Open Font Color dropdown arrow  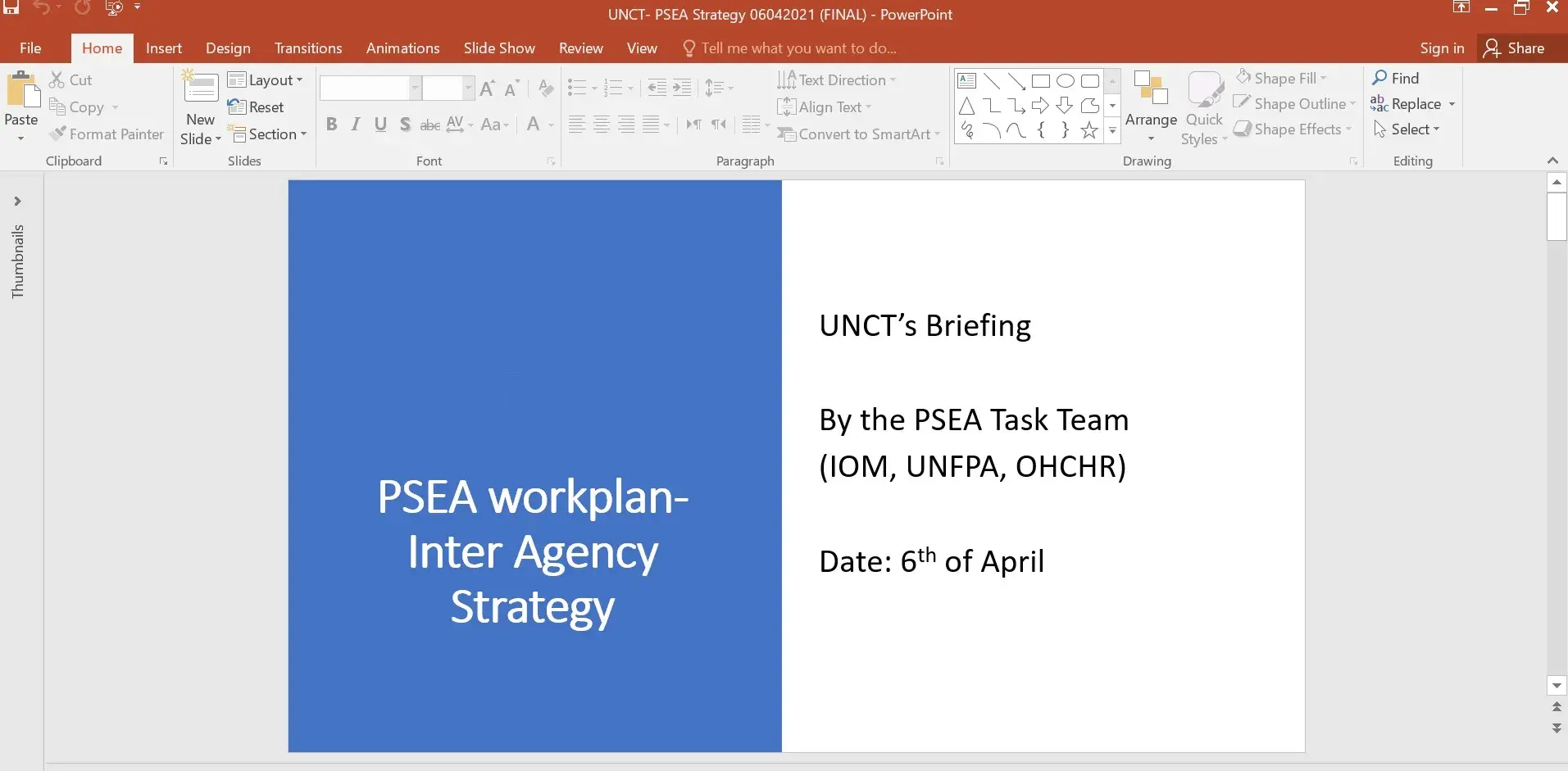pos(551,125)
